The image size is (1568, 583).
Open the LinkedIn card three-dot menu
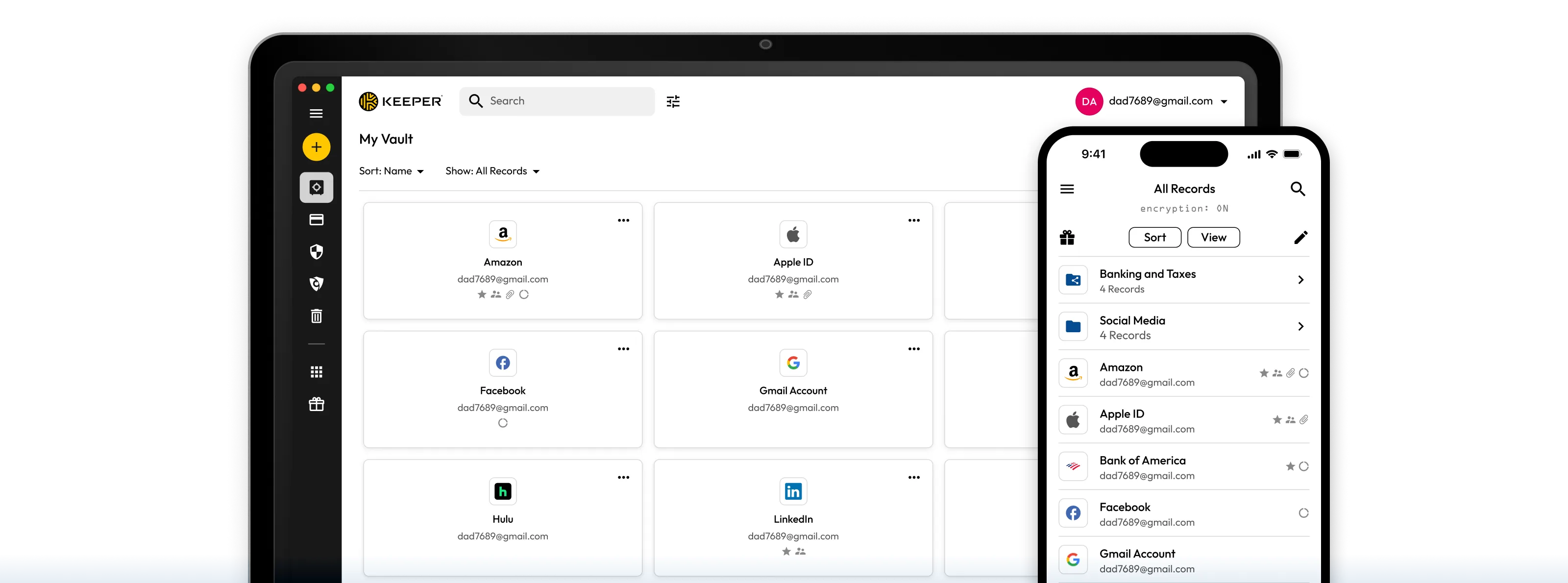click(914, 477)
